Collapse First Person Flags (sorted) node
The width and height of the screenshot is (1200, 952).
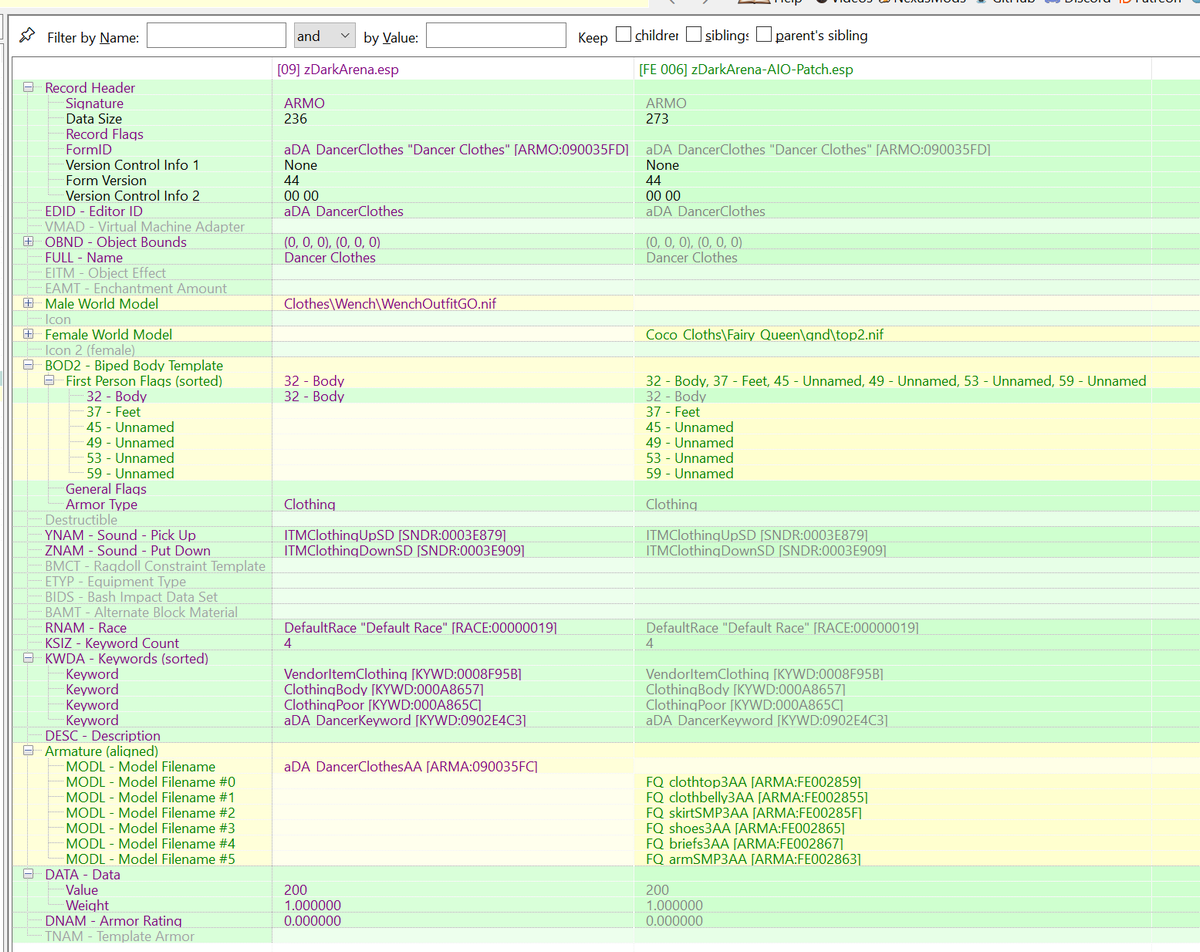pos(49,381)
